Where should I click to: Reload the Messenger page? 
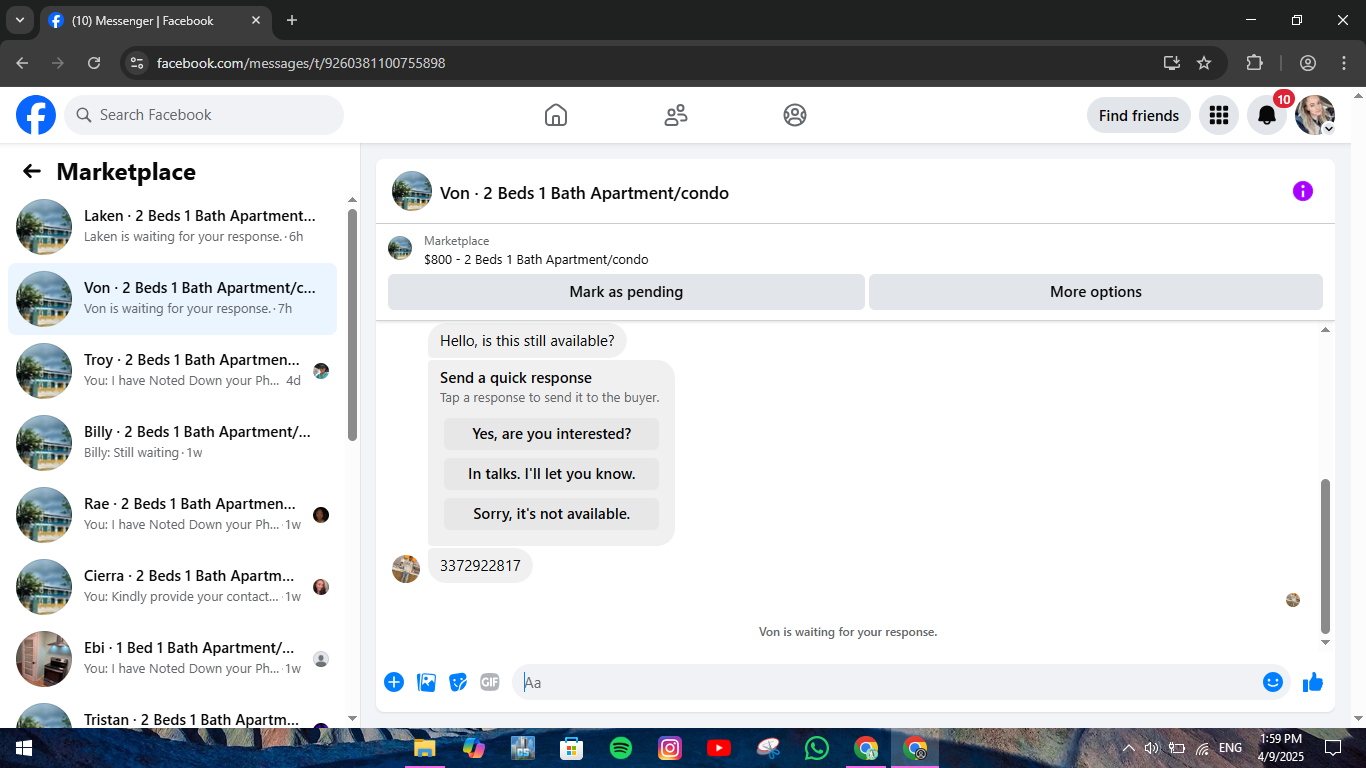point(94,63)
